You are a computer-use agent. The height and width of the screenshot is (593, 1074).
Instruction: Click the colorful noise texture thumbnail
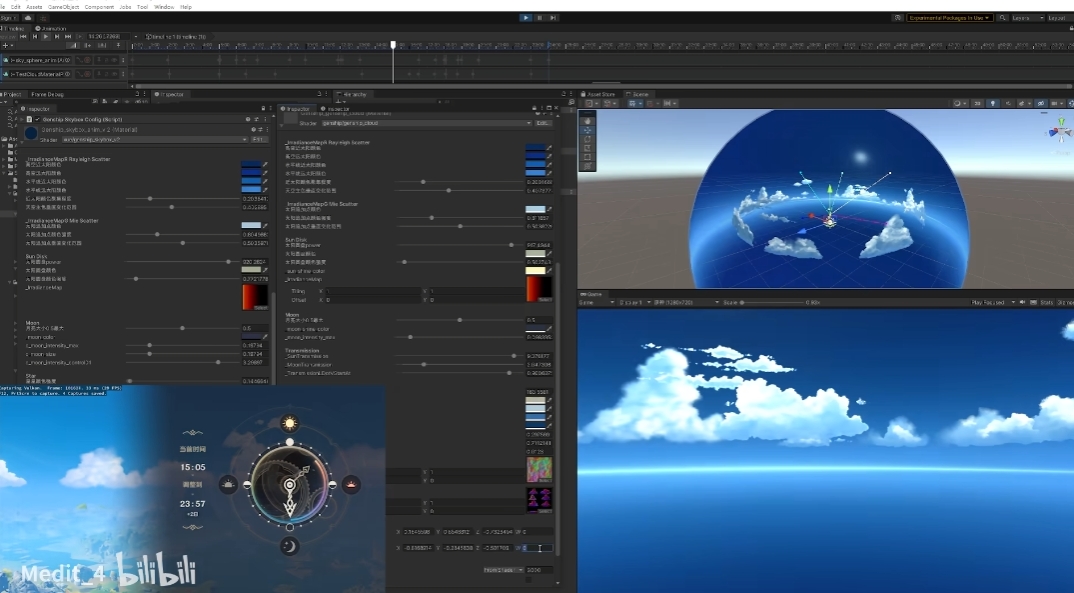tap(539, 470)
